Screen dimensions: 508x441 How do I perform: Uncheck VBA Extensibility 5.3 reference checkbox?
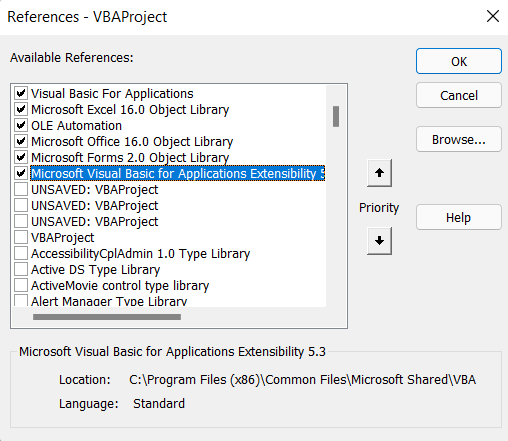point(21,173)
